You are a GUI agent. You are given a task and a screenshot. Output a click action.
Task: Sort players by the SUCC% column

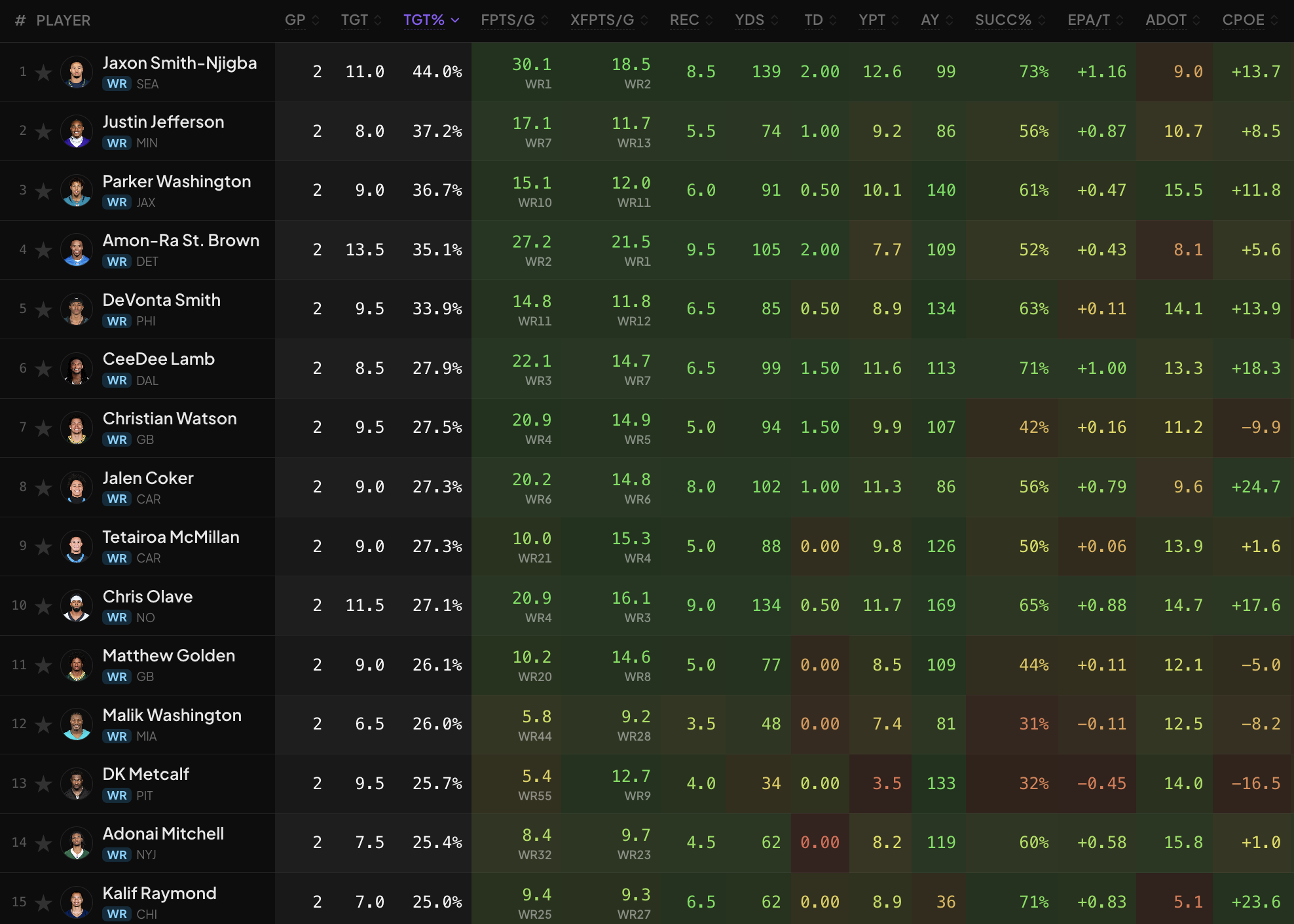(1010, 20)
